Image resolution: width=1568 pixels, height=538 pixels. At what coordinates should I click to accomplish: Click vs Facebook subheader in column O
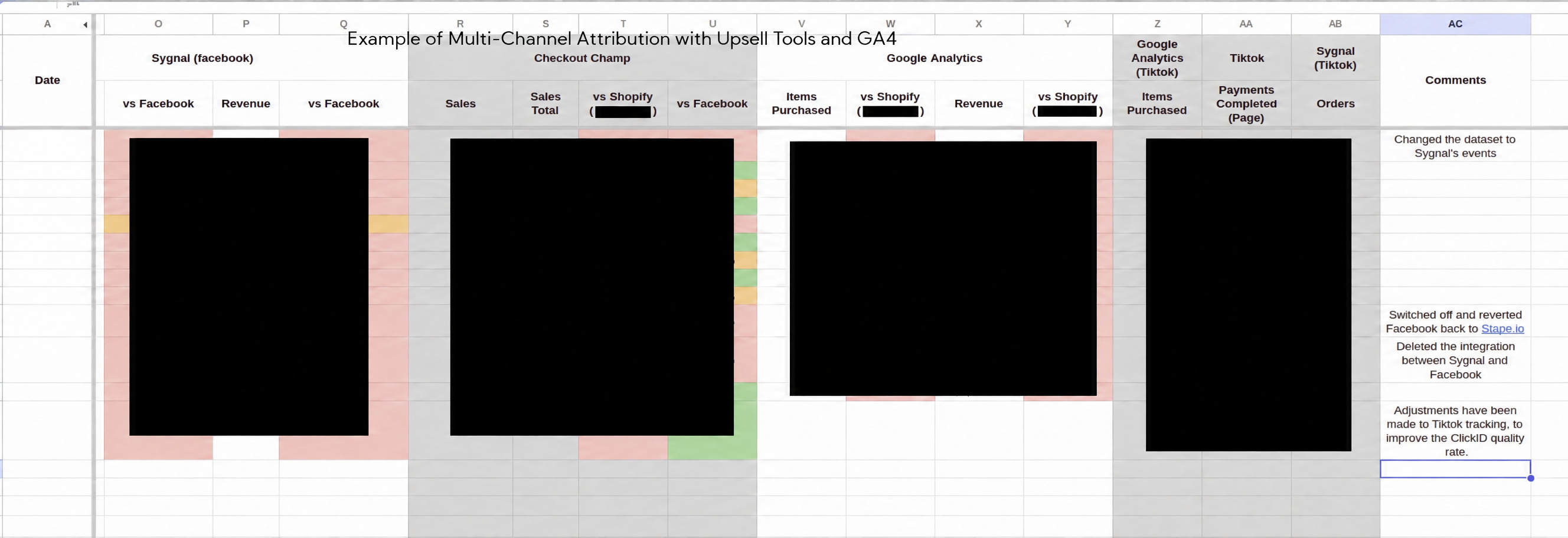158,103
